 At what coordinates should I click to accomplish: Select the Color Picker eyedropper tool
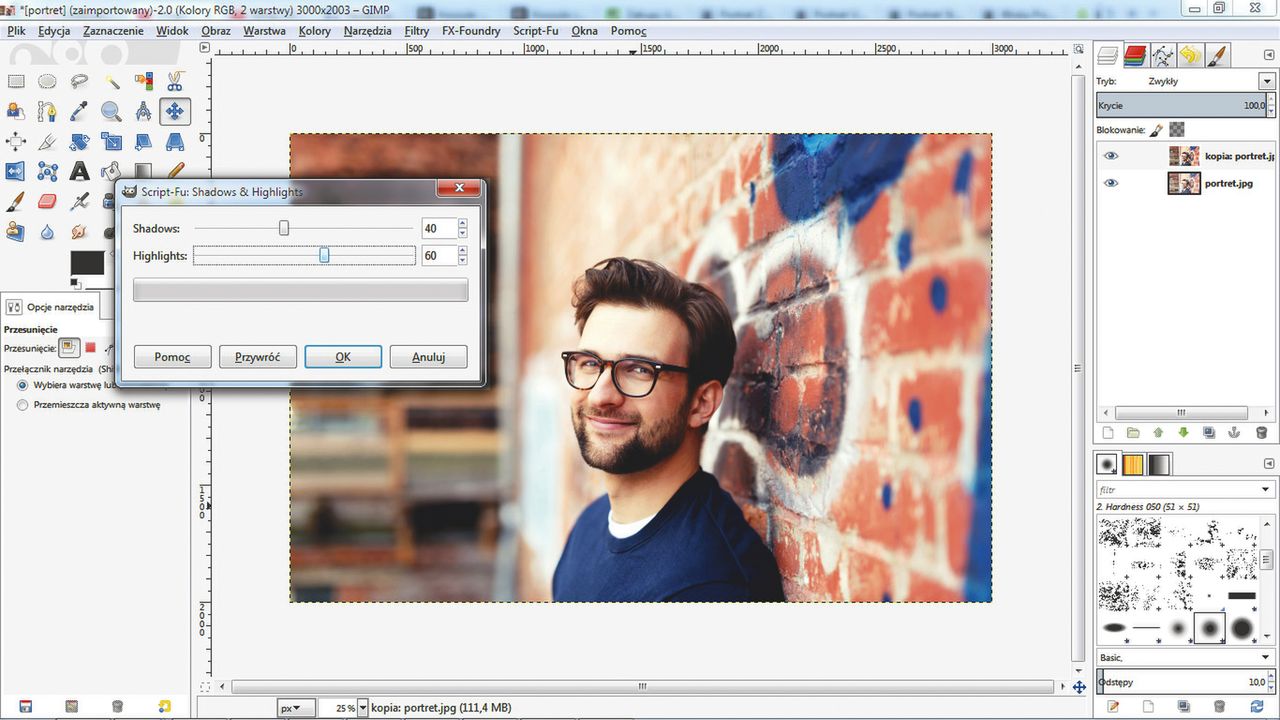(79, 112)
